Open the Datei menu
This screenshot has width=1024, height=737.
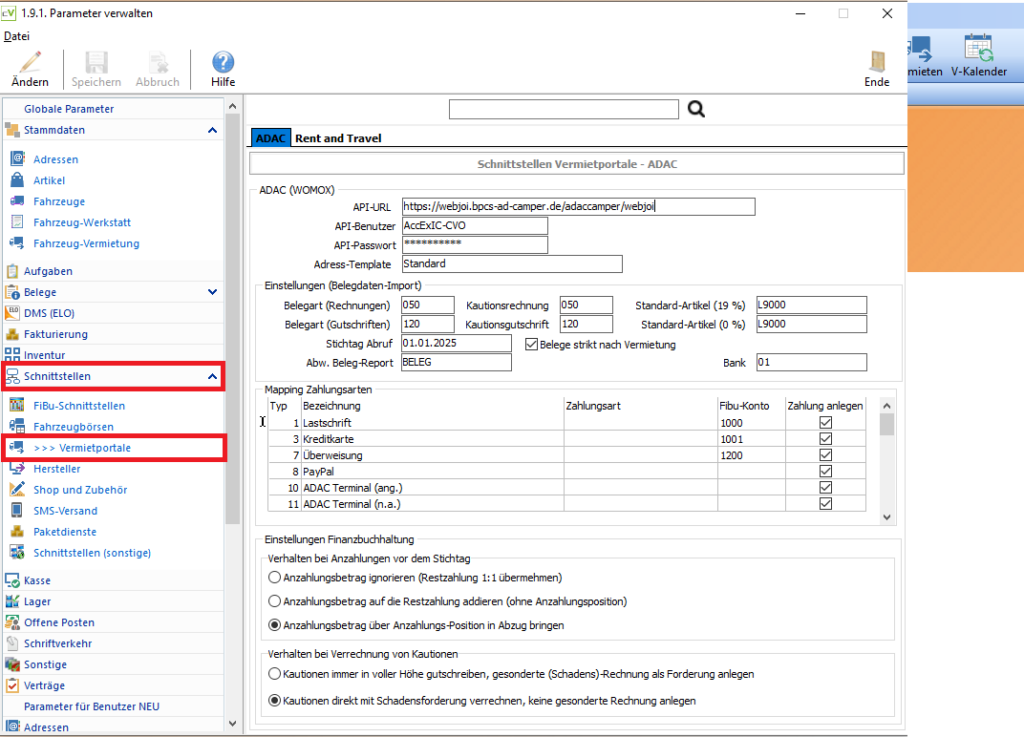[x=16, y=36]
